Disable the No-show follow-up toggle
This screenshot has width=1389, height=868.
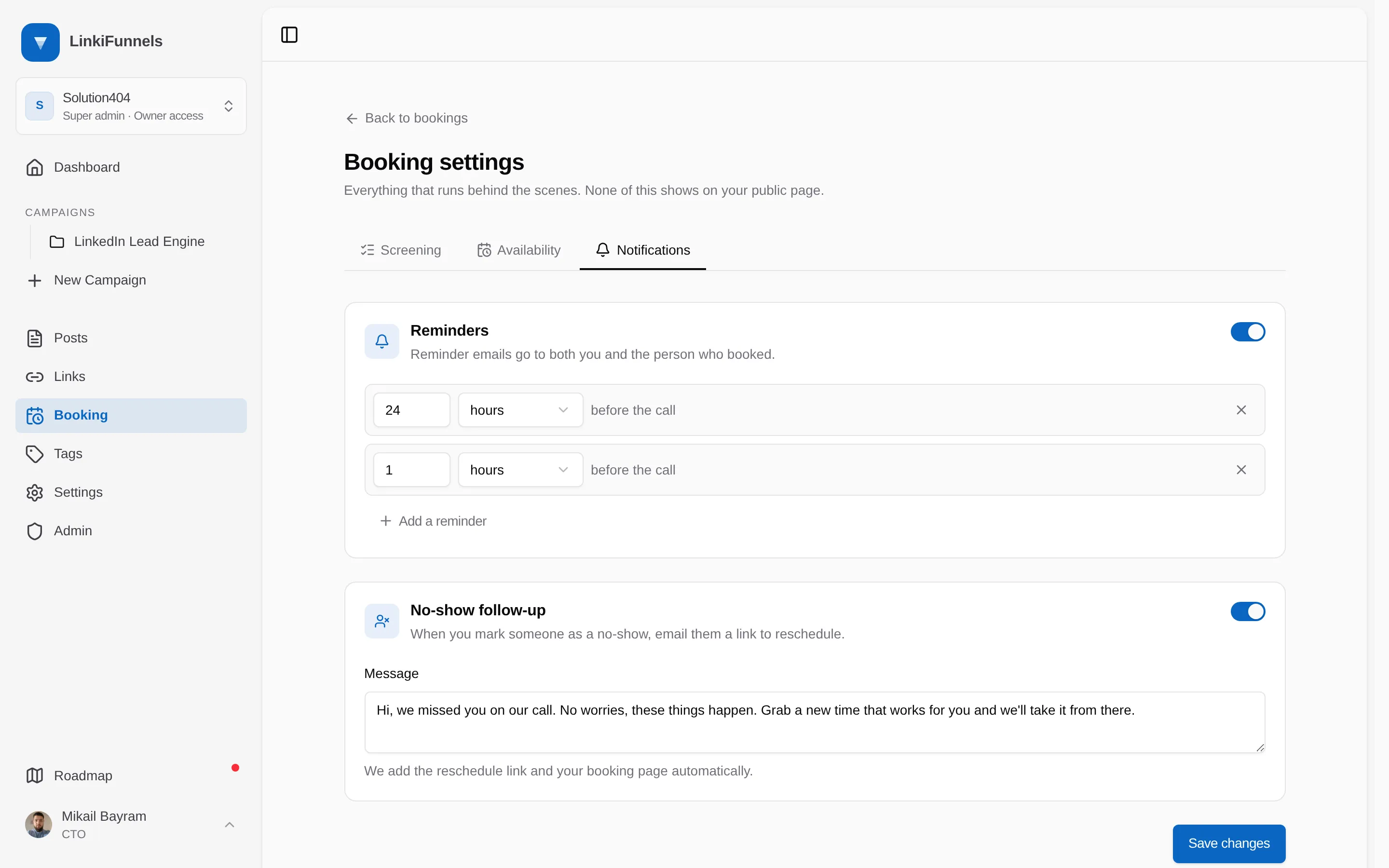tap(1248, 611)
